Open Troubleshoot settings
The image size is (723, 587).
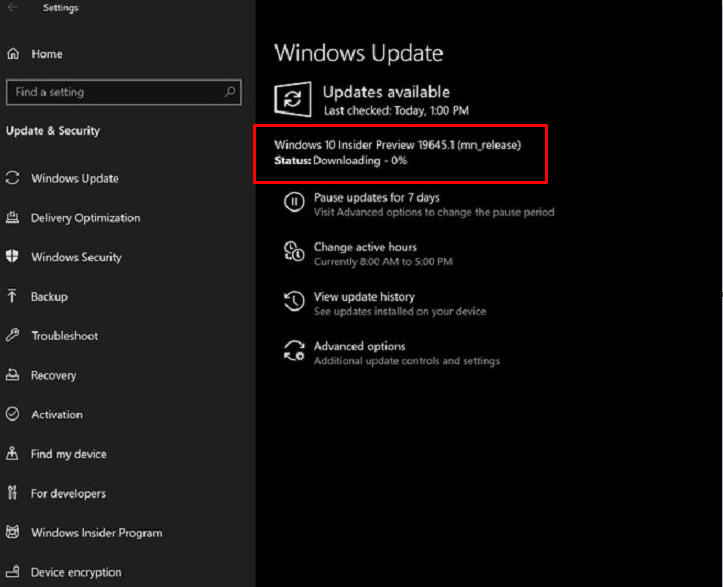tap(65, 336)
